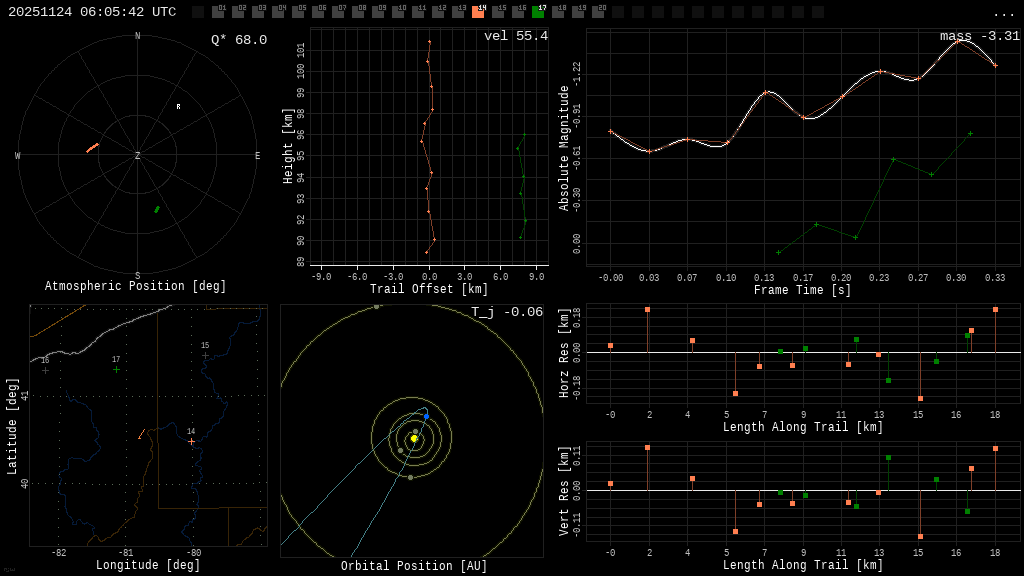Click the Vert Res [km] axis label

[x=564, y=491]
